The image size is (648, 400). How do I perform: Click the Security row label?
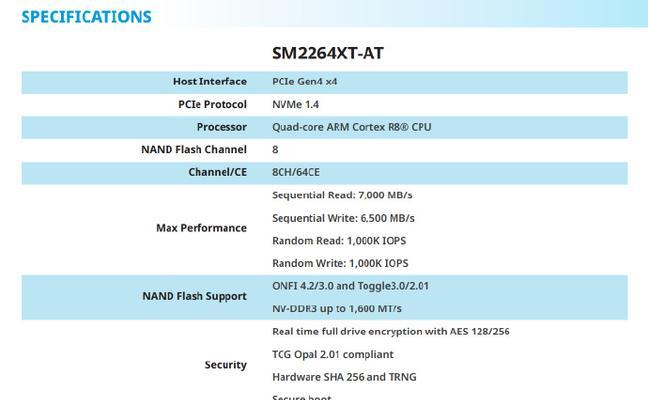point(226,364)
